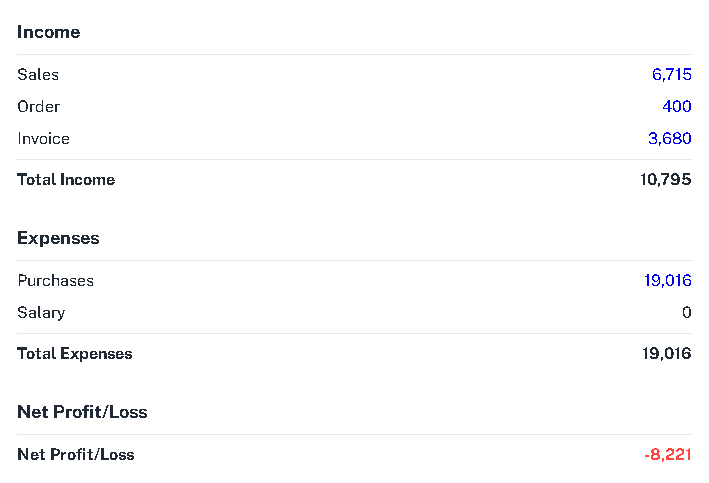The width and height of the screenshot is (709, 483).
Task: Click the Salary row label
Action: [x=41, y=313]
